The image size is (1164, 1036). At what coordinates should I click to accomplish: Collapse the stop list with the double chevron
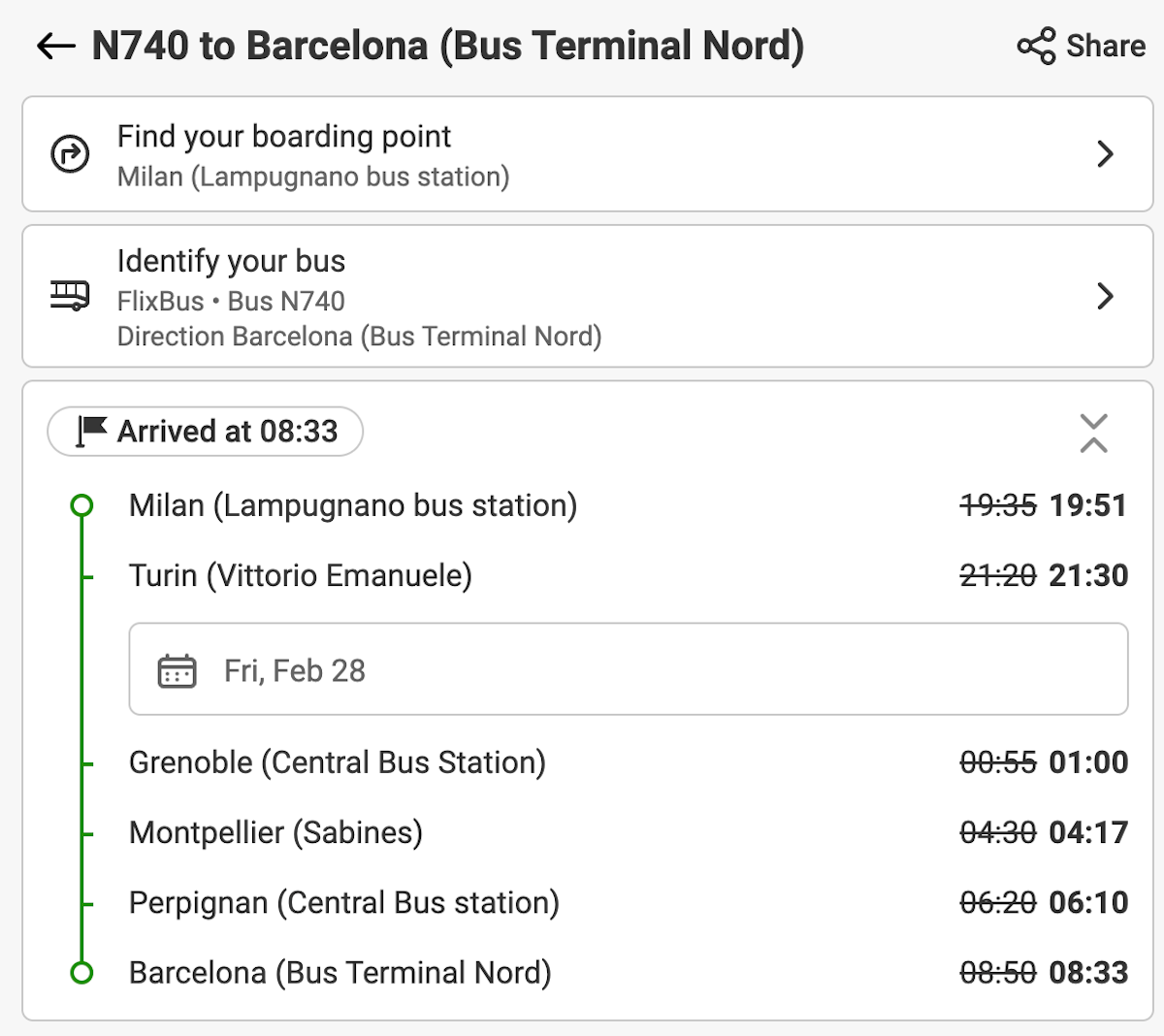click(x=1093, y=433)
